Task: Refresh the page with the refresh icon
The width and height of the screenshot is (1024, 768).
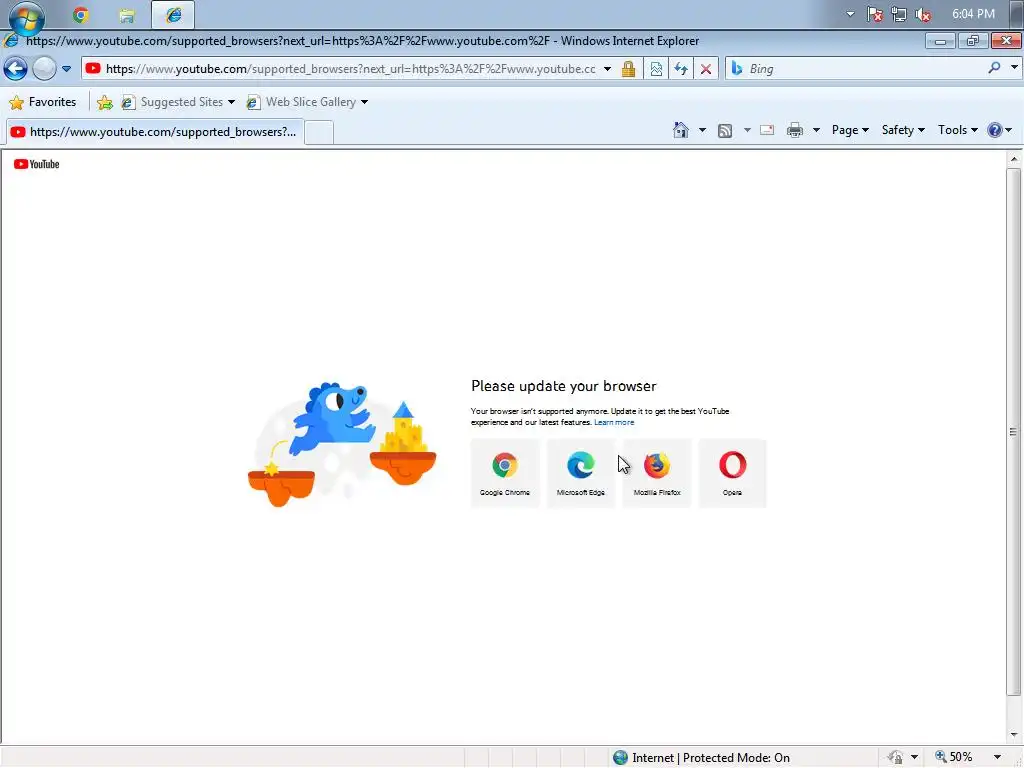Action: (681, 69)
